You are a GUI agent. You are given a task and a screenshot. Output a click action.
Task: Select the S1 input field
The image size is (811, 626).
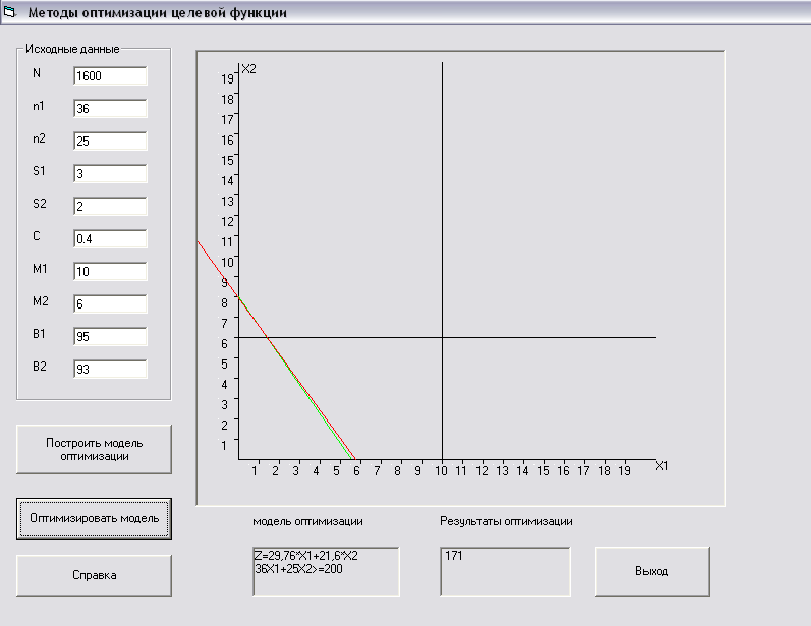coord(110,174)
